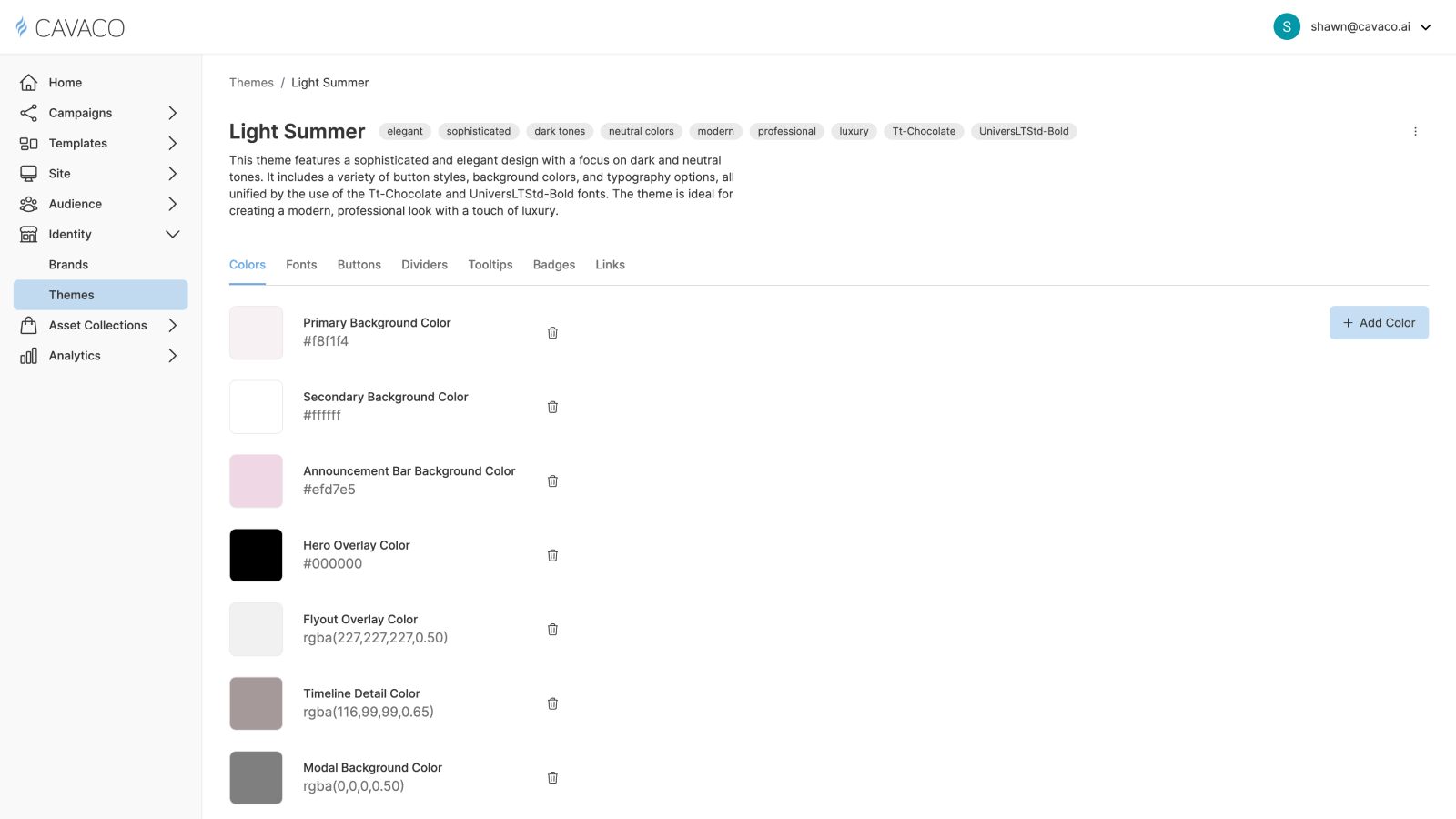
Task: Expand the Site sidebar section
Action: [x=172, y=173]
